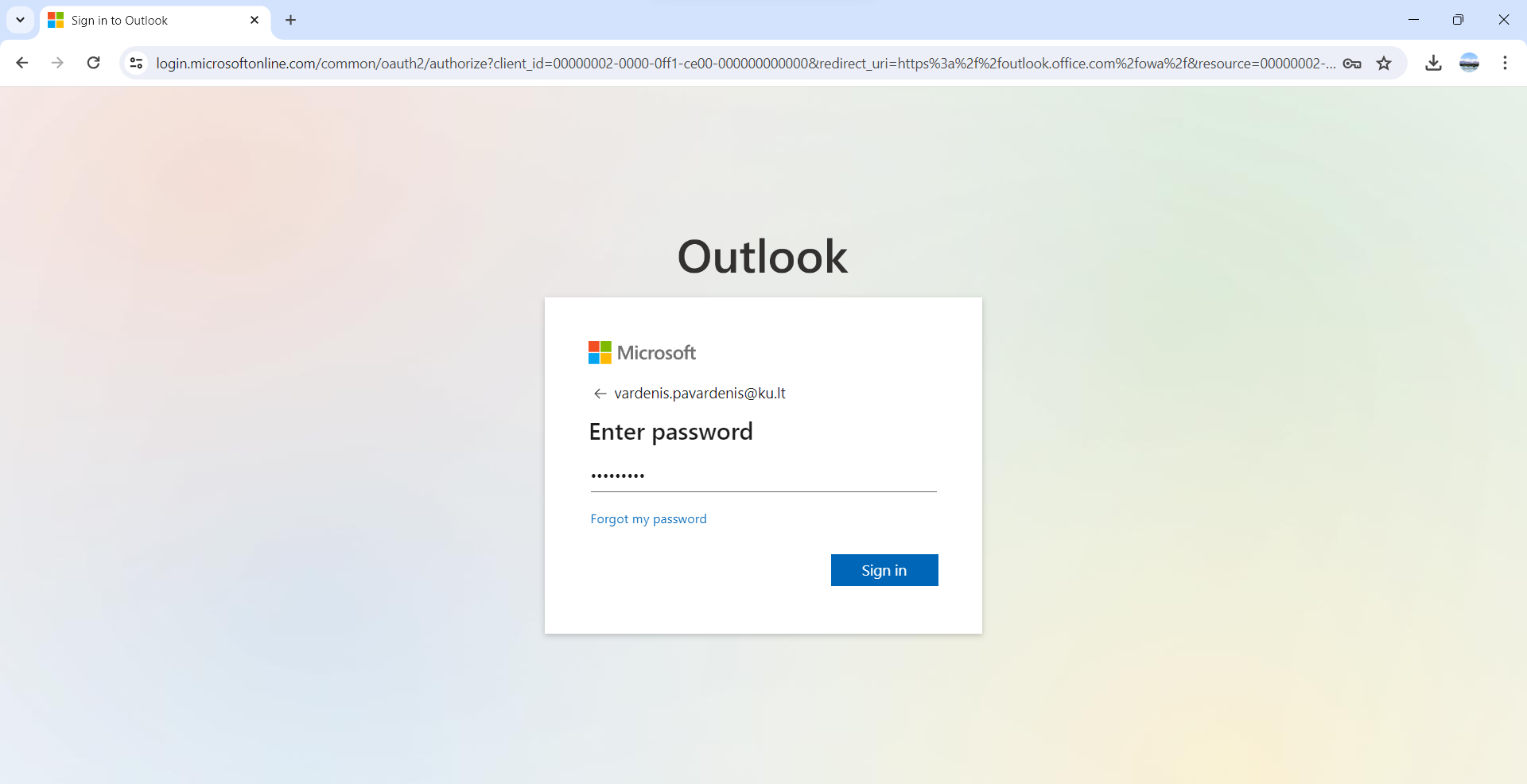The height and width of the screenshot is (784, 1527).
Task: Open the tab search chevron
Action: click(x=20, y=20)
